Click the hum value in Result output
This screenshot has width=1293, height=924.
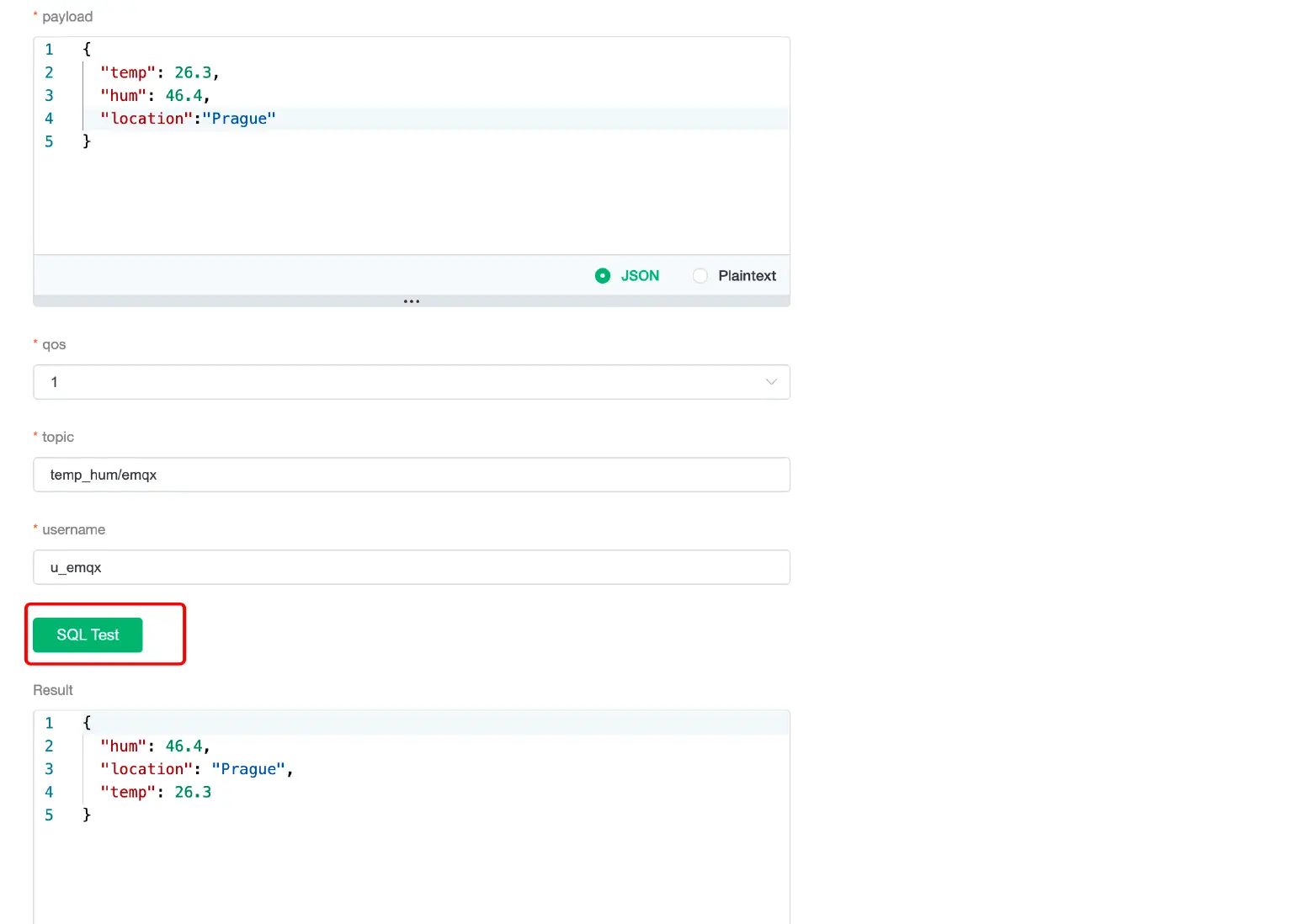tap(184, 746)
